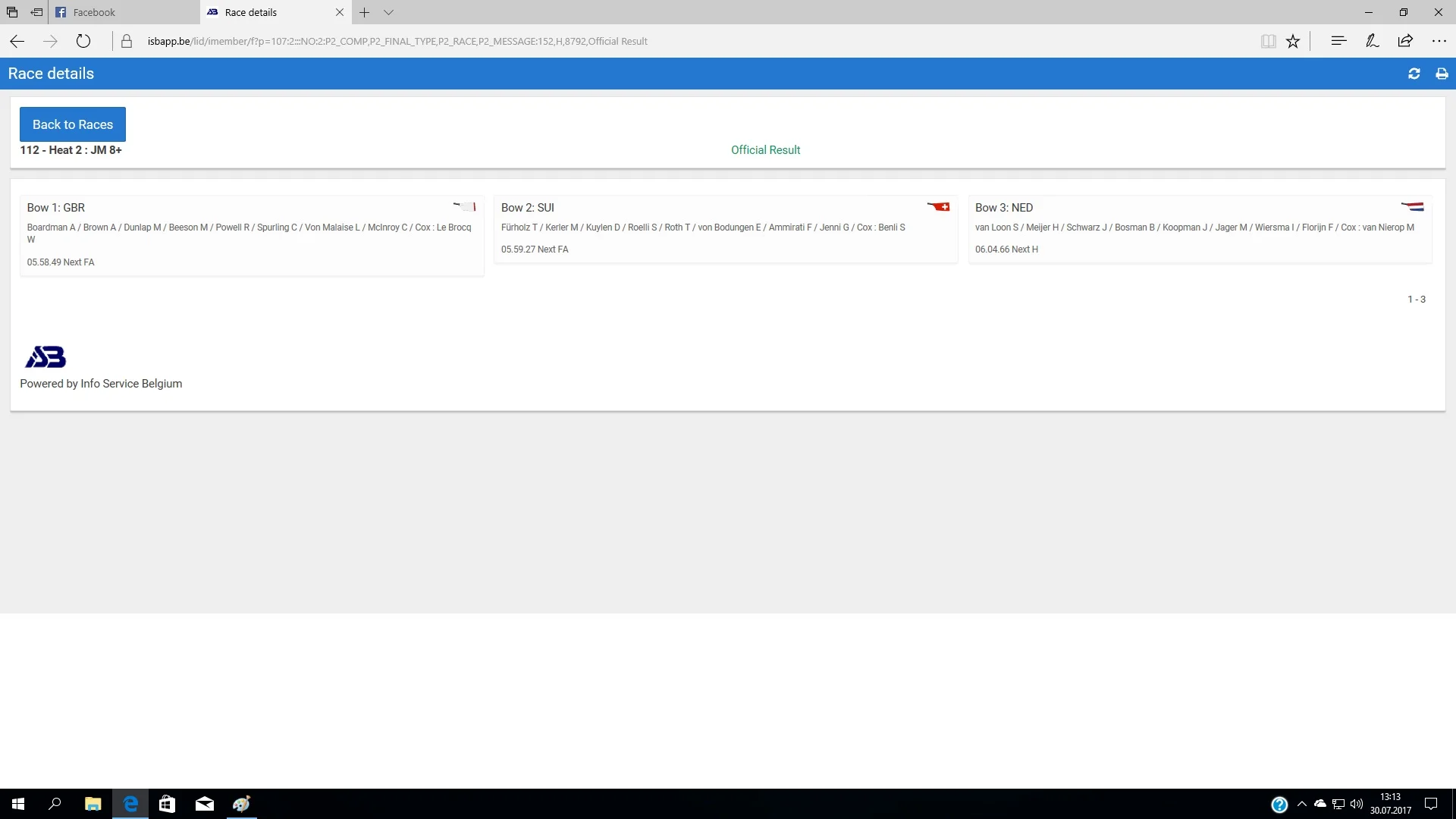The height and width of the screenshot is (819, 1456).
Task: Add page to favorites with star icon
Action: [x=1293, y=41]
